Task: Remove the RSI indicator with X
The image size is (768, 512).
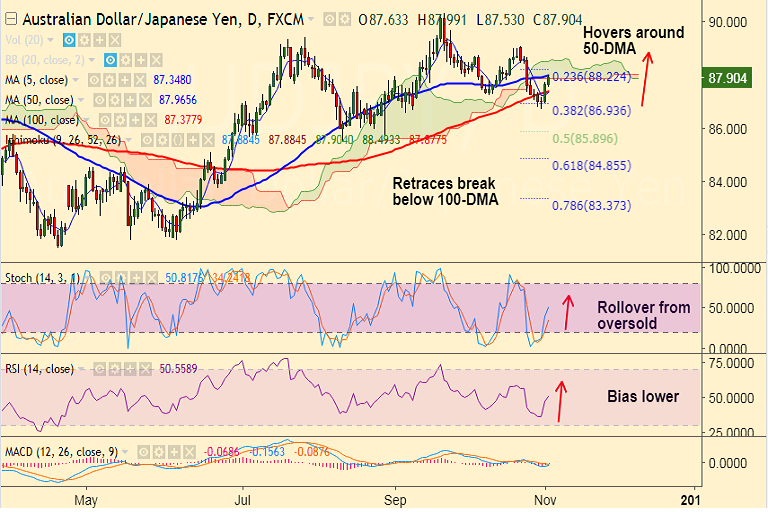Action: pyautogui.click(x=145, y=369)
